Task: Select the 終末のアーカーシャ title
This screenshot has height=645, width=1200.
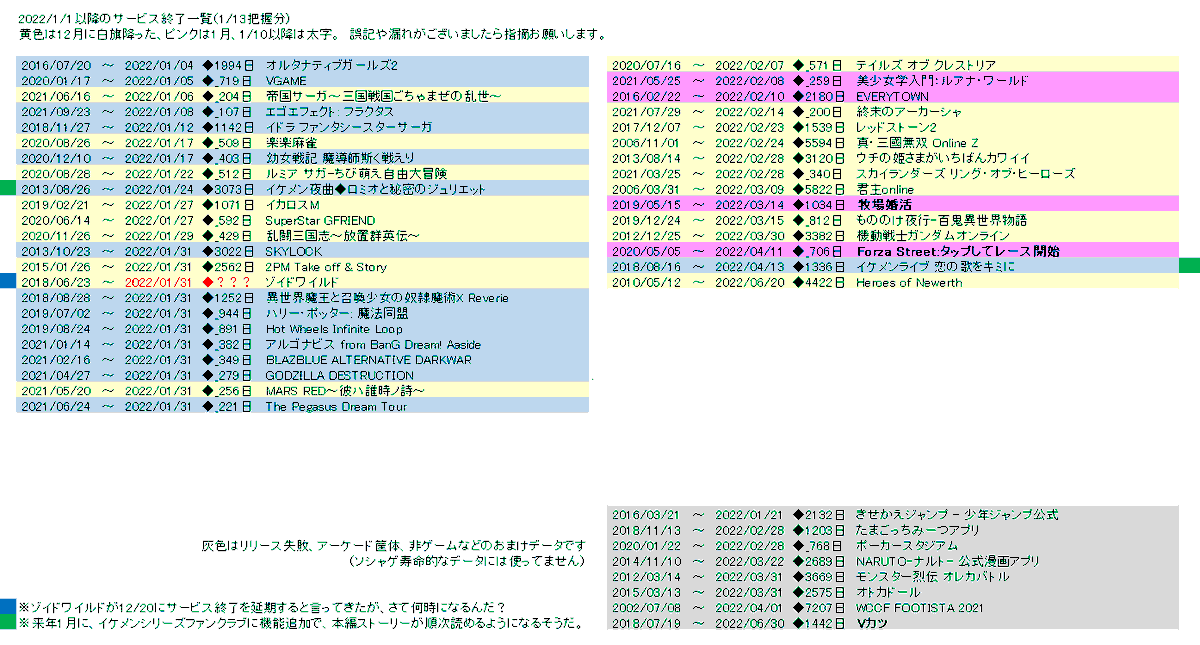Action: coord(909,111)
